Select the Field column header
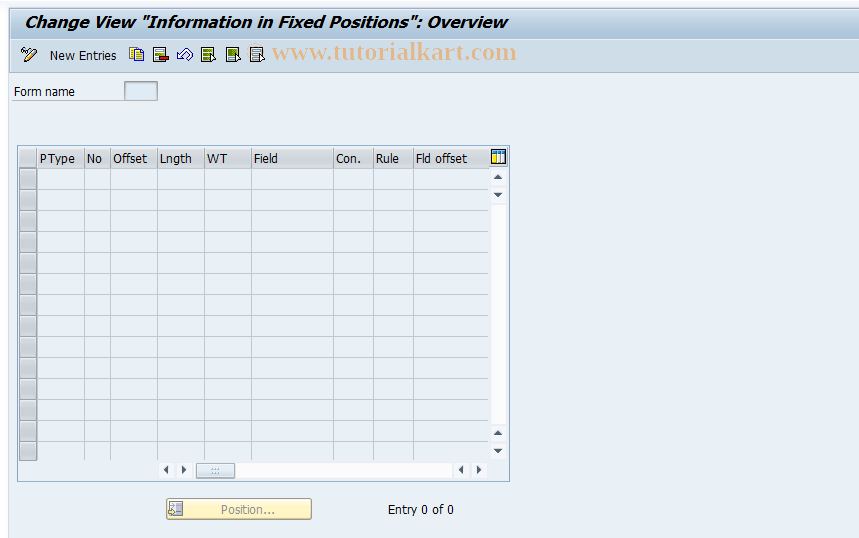Screen dimensions: 859x538 [292, 158]
